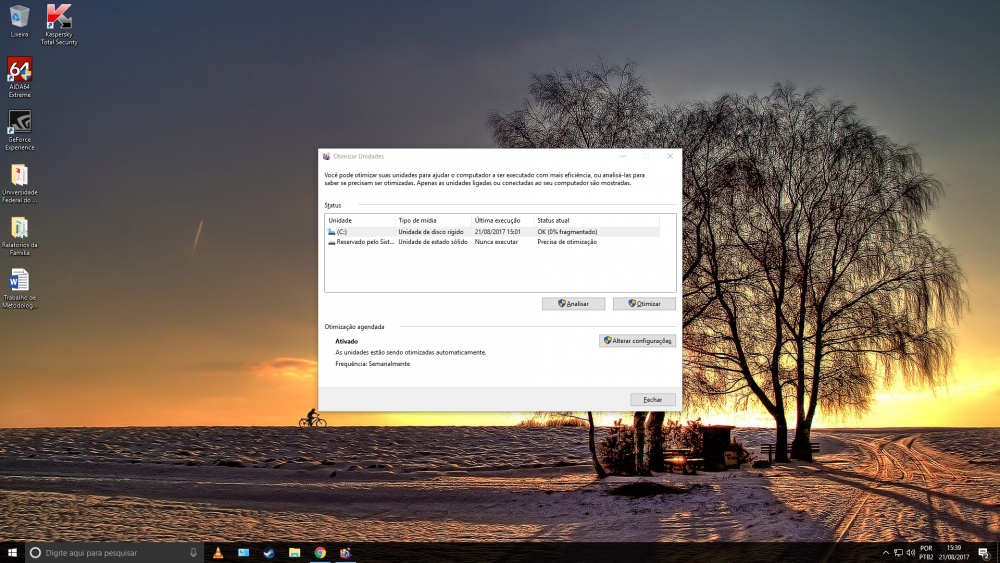This screenshot has height=563, width=1000.
Task: Click the Cortana microphone icon
Action: point(193,552)
